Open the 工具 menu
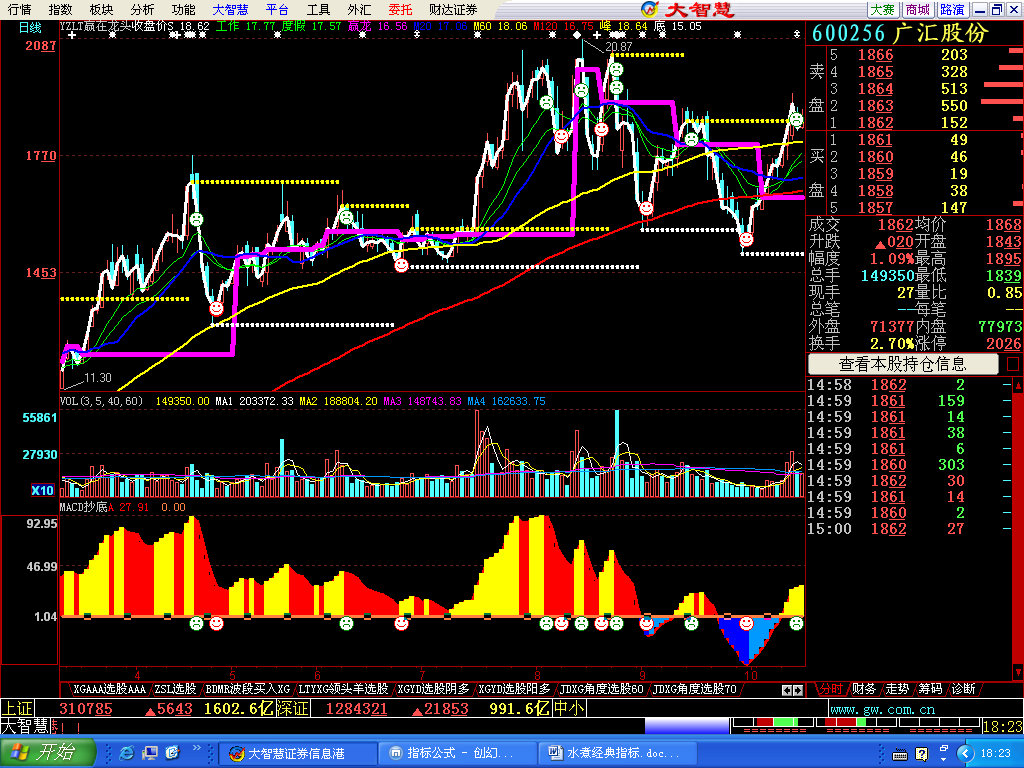 pos(318,9)
